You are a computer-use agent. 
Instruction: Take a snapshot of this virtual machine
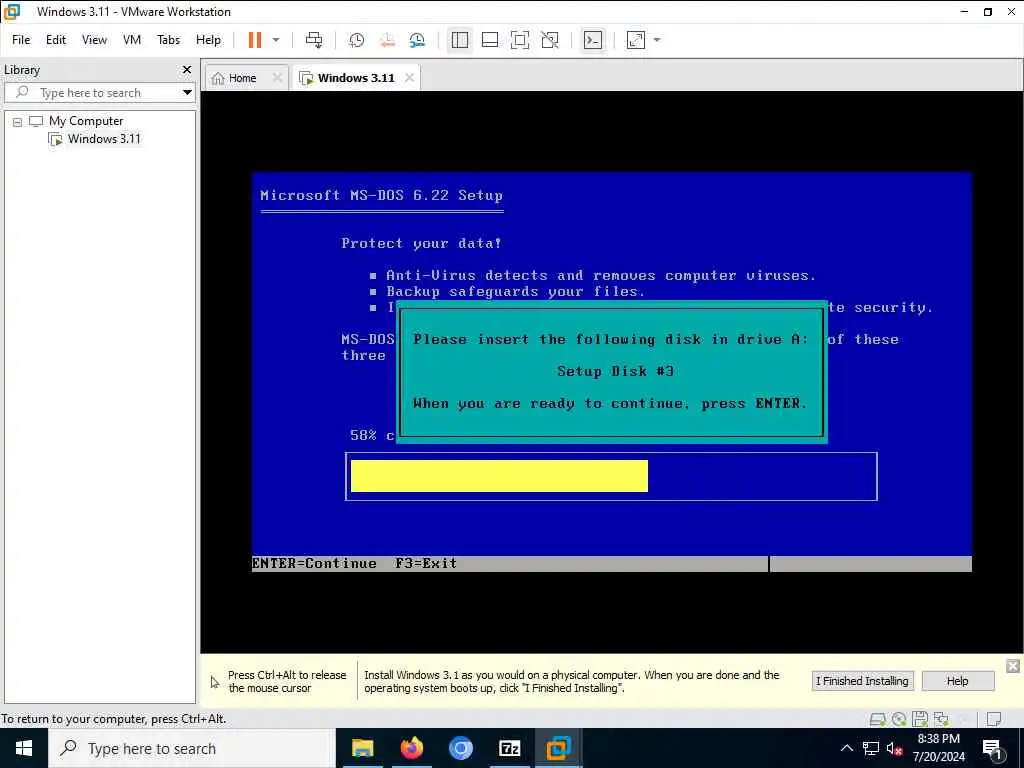(x=357, y=40)
